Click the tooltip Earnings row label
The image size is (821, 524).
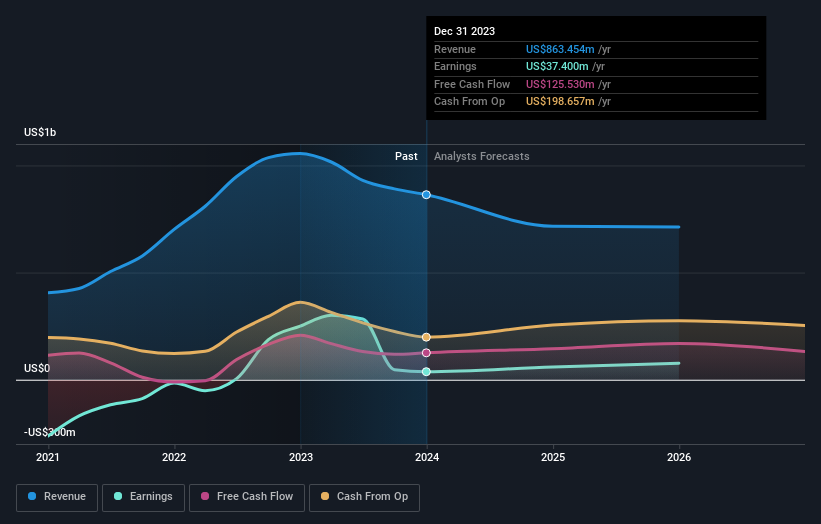[456, 66]
